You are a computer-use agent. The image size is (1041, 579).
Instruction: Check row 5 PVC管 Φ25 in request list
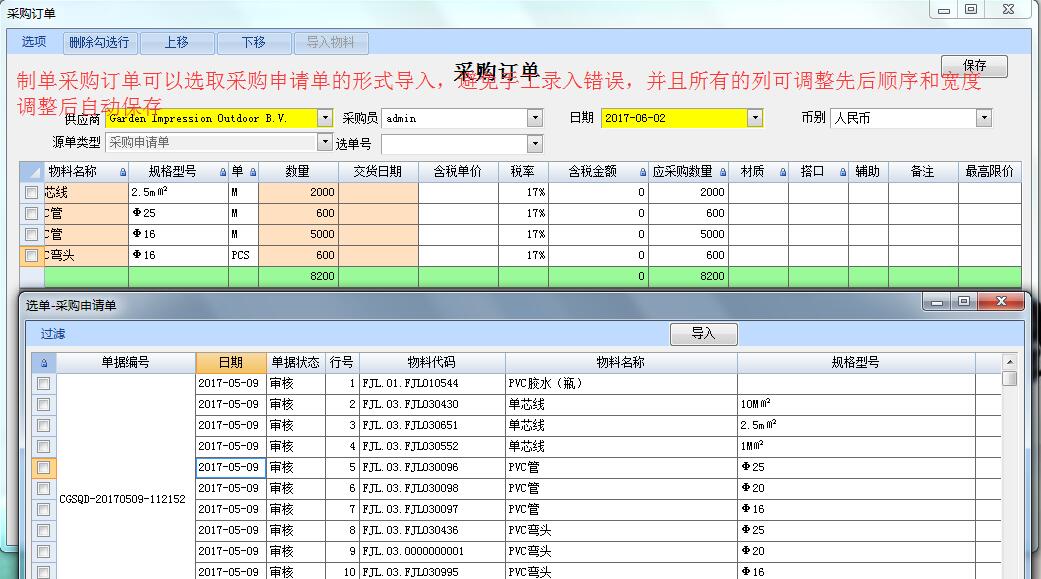tap(44, 467)
